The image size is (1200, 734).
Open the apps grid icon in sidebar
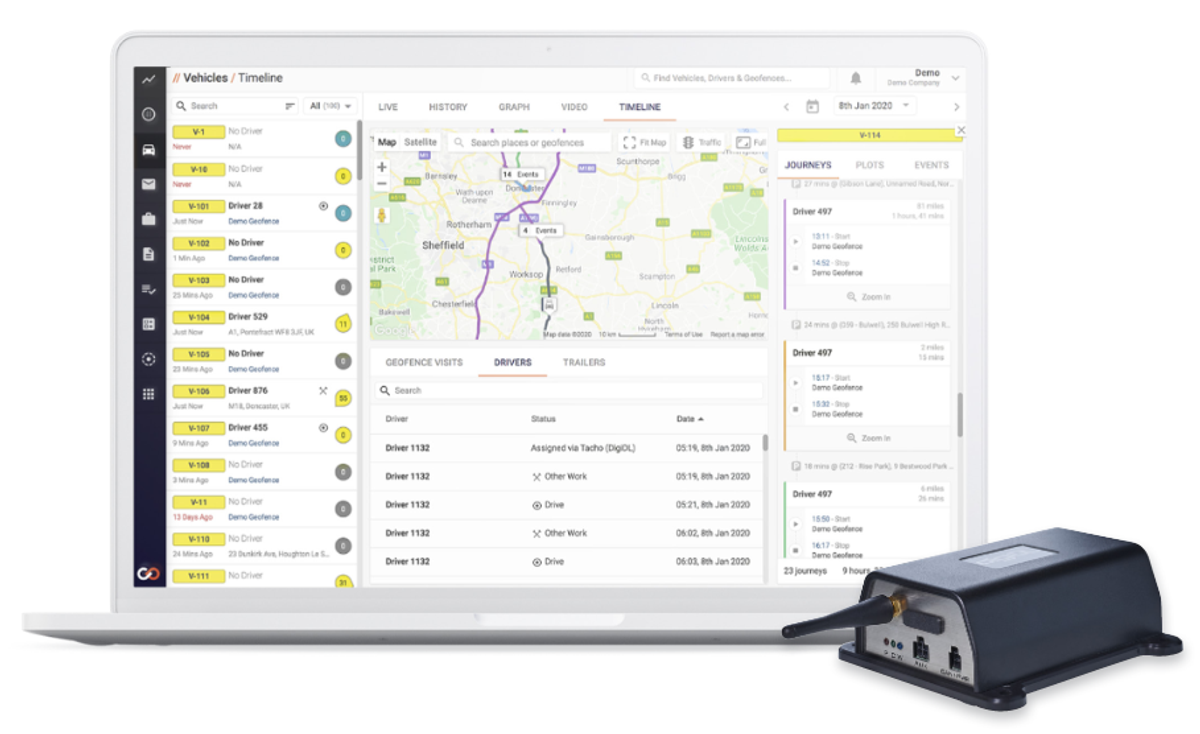(149, 394)
